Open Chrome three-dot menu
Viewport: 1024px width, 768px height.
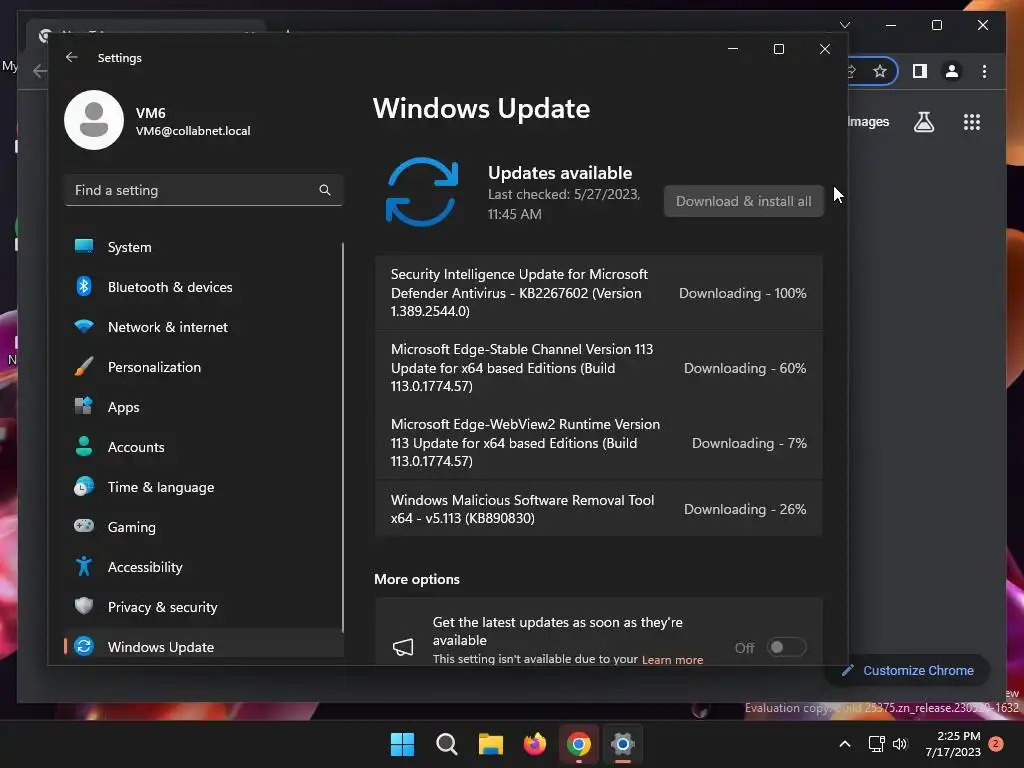pyautogui.click(x=984, y=71)
